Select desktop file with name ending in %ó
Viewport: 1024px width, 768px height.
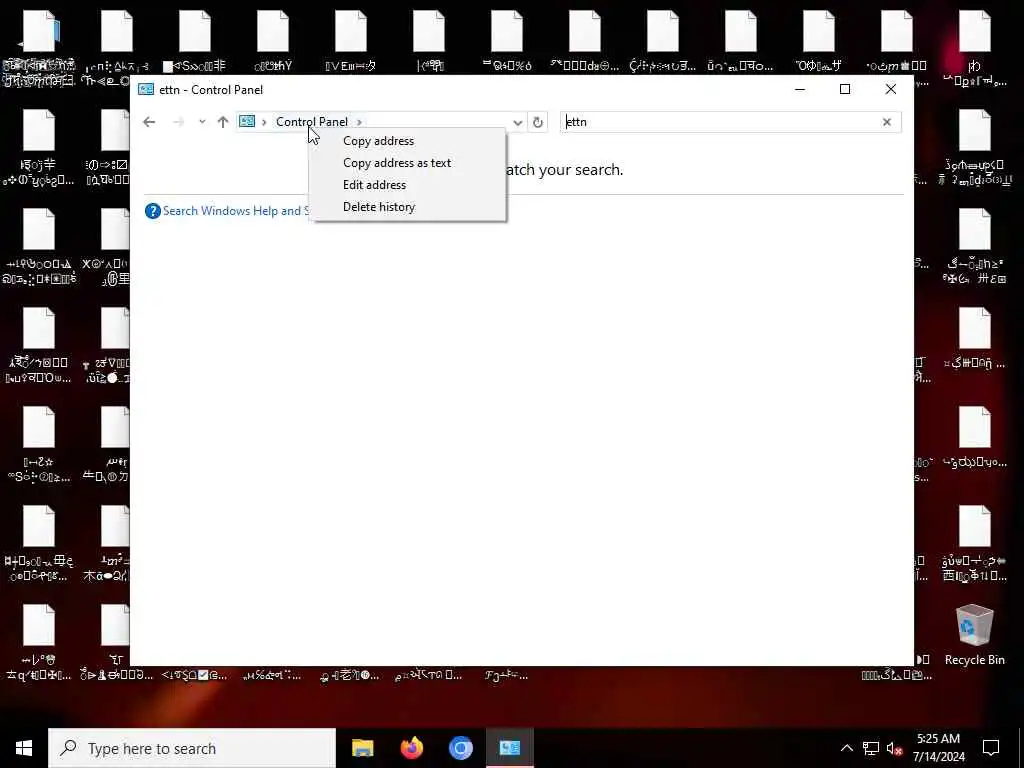(x=507, y=41)
